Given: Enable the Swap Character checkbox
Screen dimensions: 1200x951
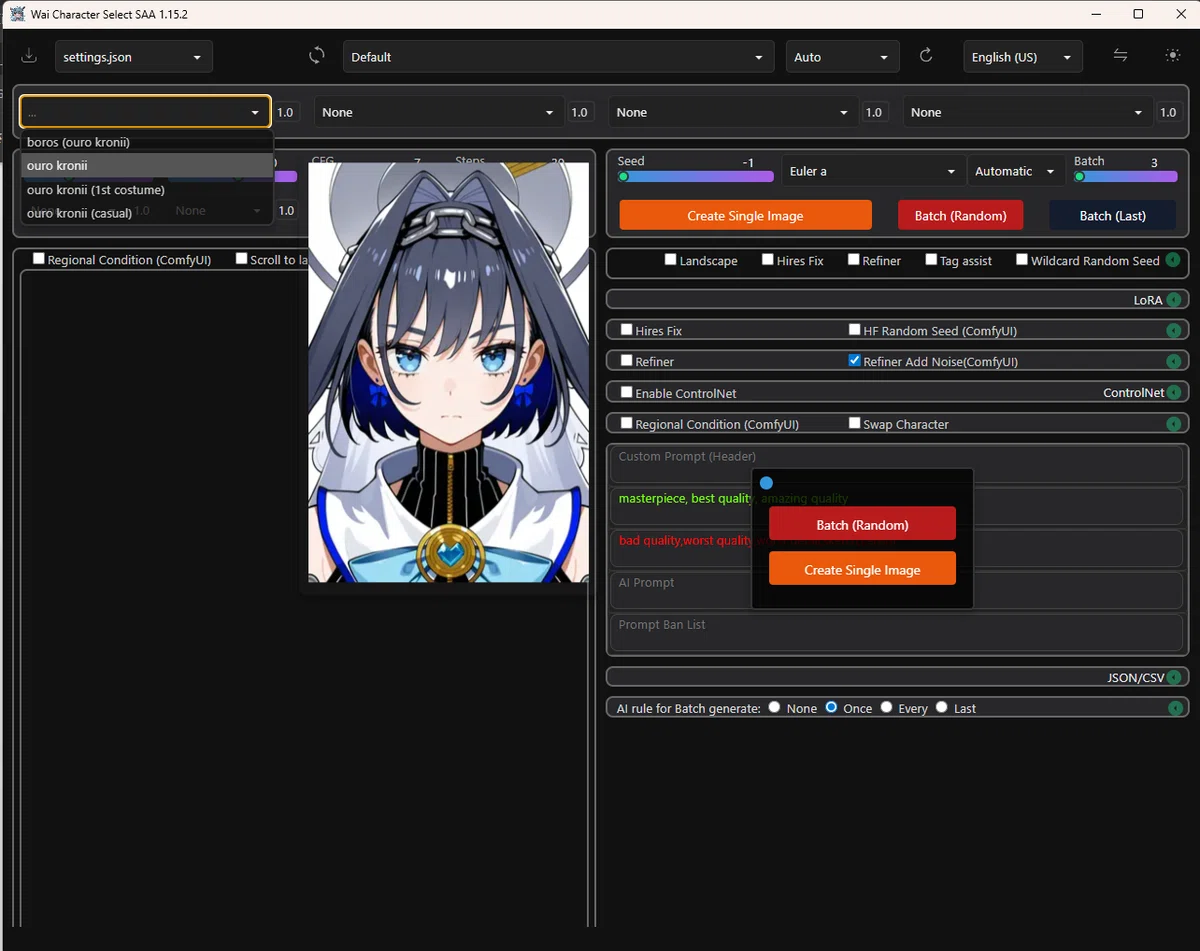Looking at the screenshot, I should (x=855, y=423).
